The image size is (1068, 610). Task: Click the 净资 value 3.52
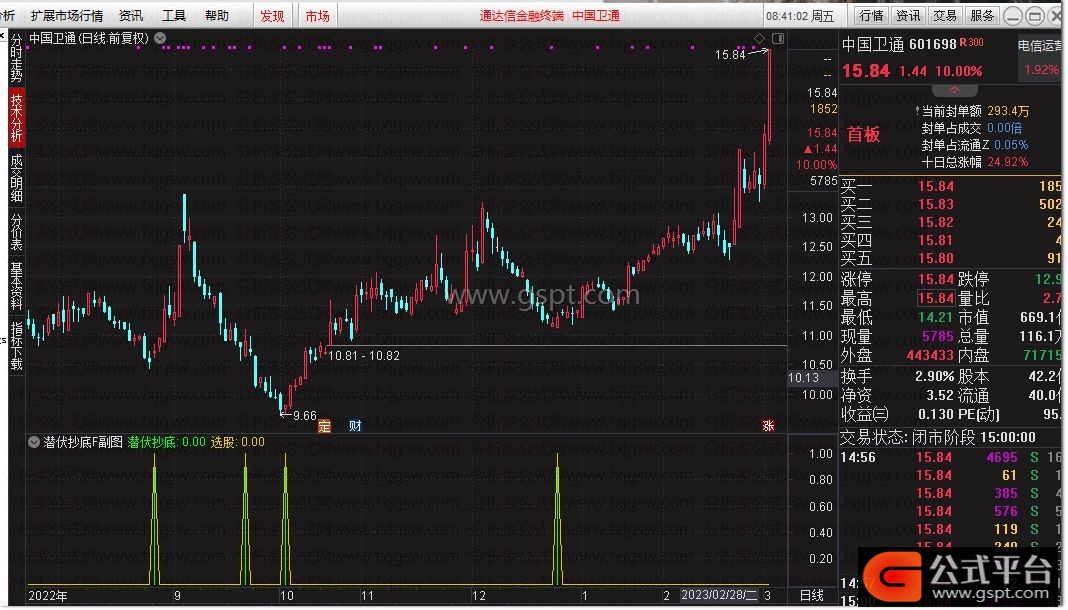940,395
